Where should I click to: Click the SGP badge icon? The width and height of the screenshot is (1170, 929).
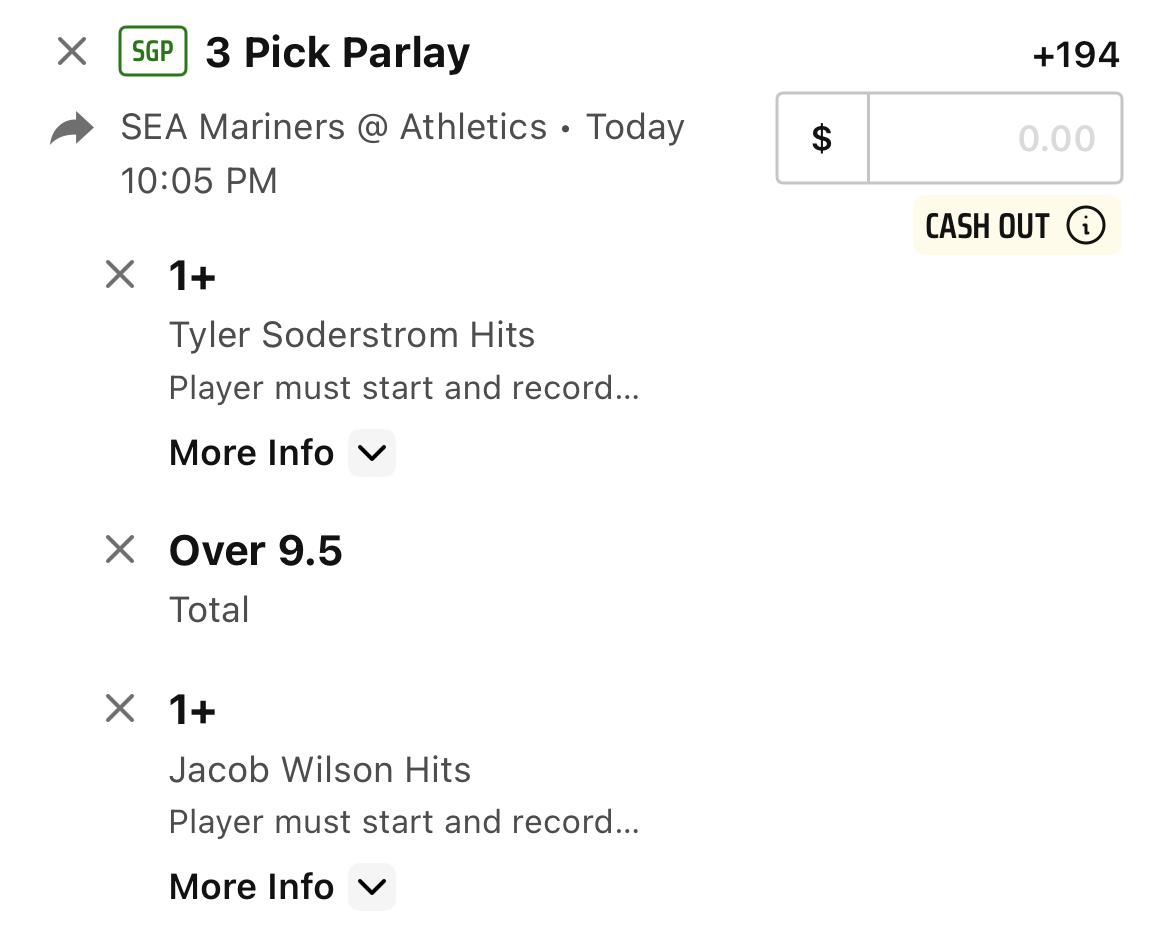153,51
